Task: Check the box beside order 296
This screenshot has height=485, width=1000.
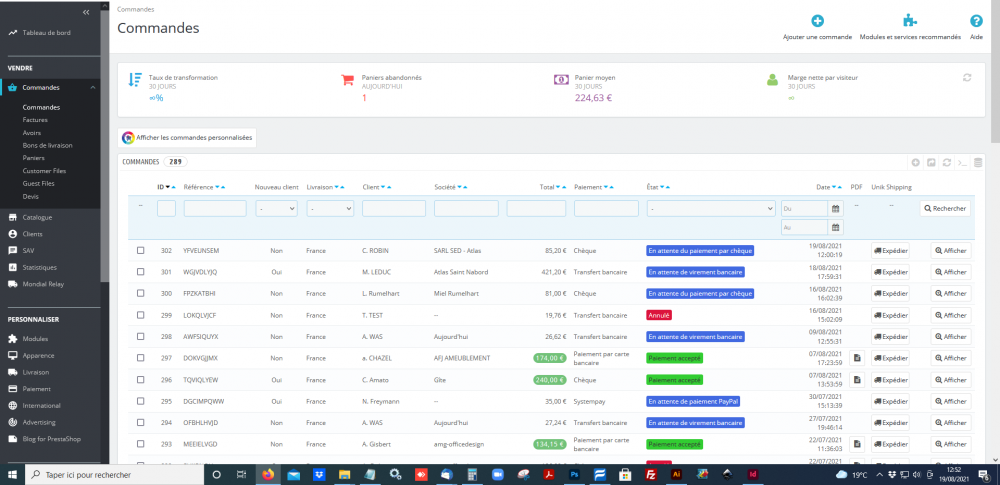Action: (x=140, y=380)
